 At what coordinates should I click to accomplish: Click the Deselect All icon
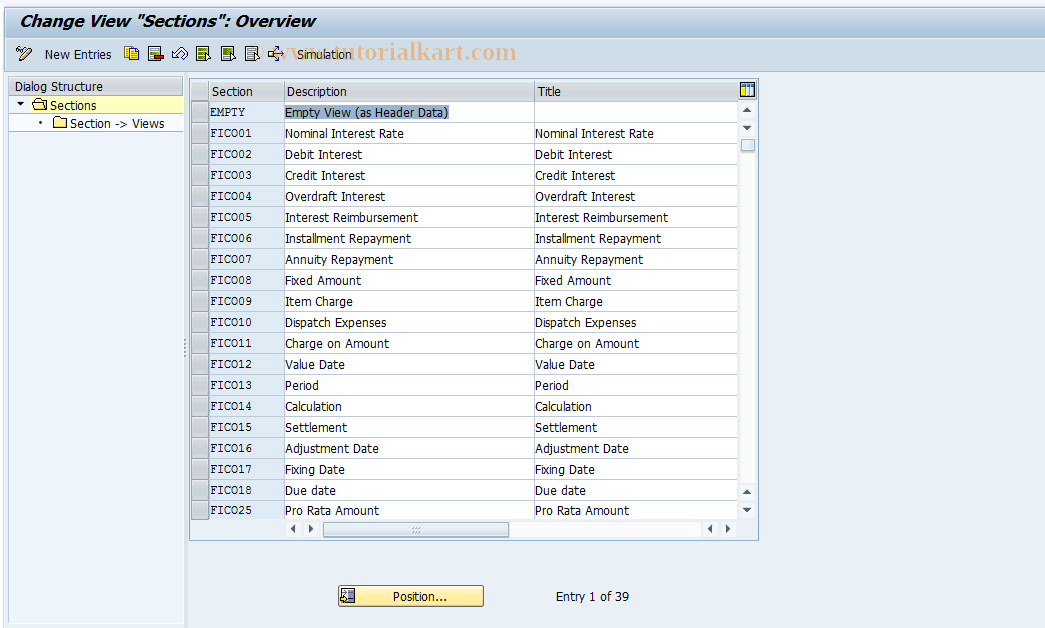point(252,54)
